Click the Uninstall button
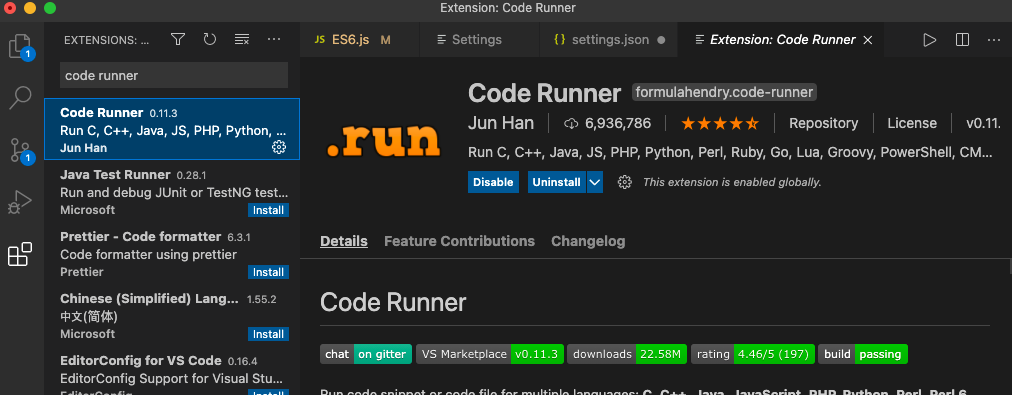Image resolution: width=1012 pixels, height=395 pixels. 556,182
